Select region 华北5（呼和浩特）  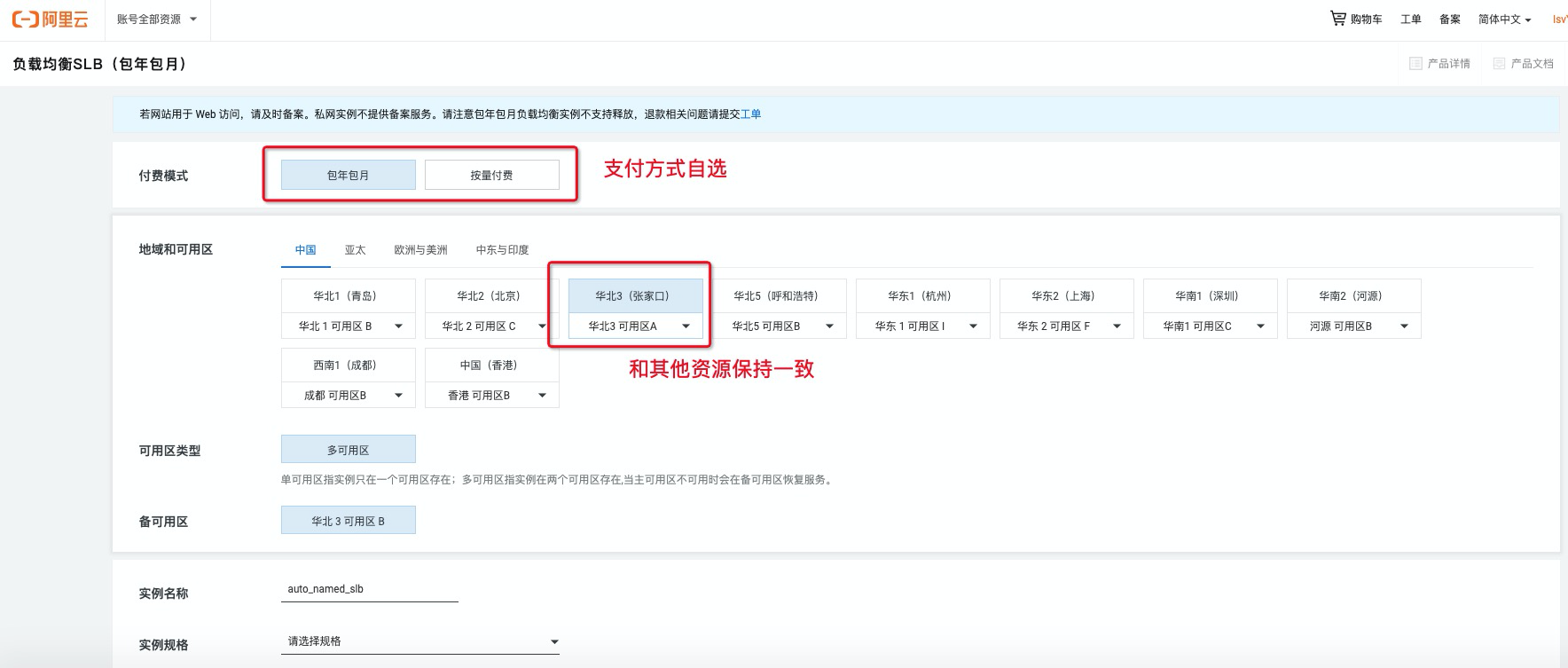(780, 296)
